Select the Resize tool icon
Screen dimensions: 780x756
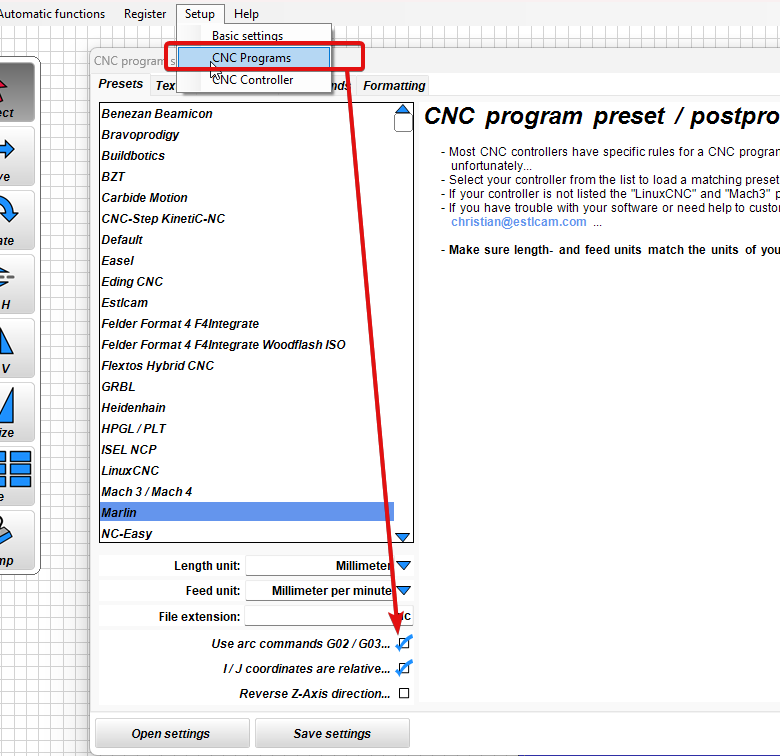(12, 412)
